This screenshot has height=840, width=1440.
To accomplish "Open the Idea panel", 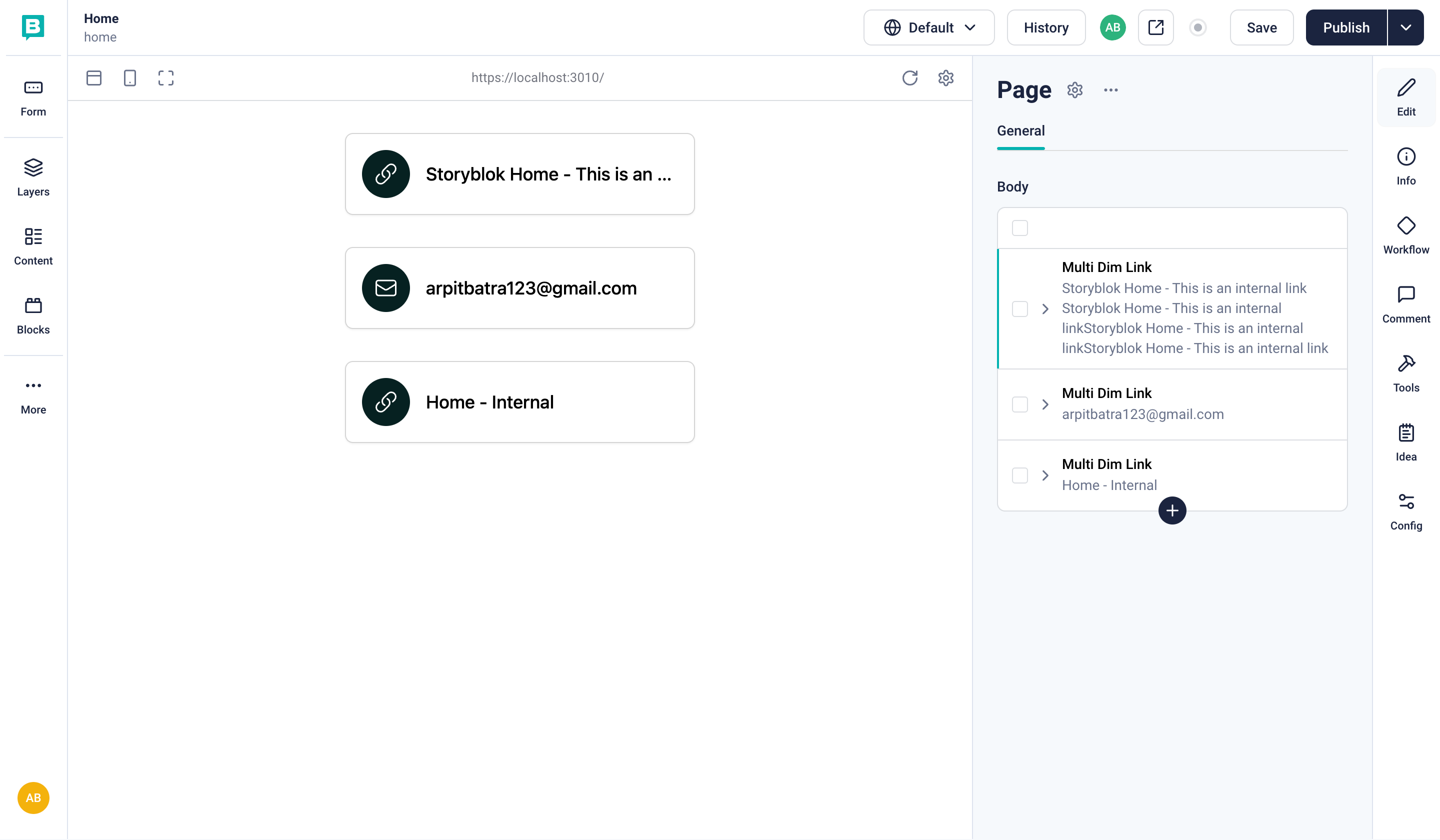I will [1405, 443].
